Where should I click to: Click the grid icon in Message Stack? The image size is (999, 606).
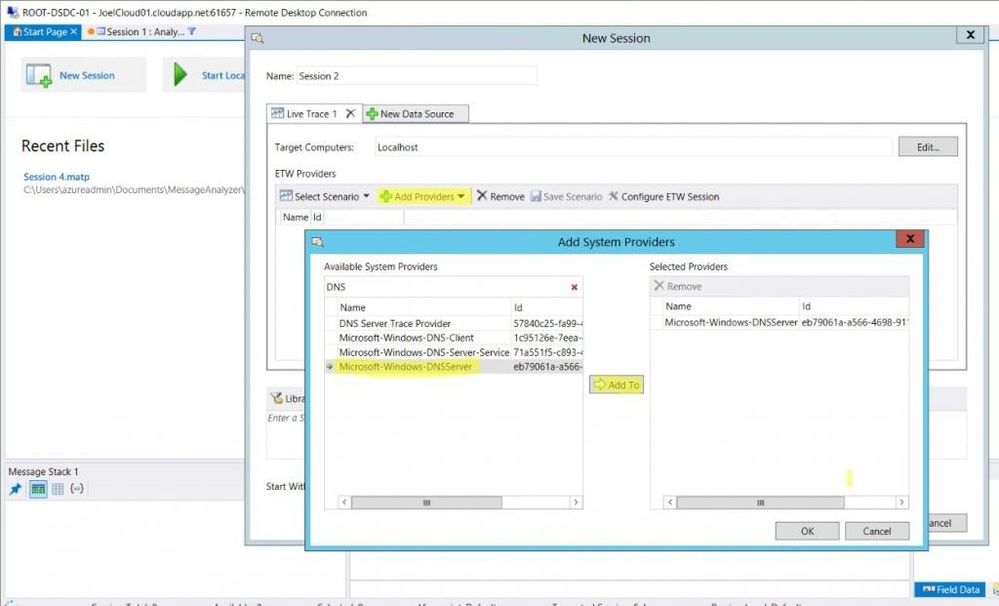pyautogui.click(x=57, y=489)
